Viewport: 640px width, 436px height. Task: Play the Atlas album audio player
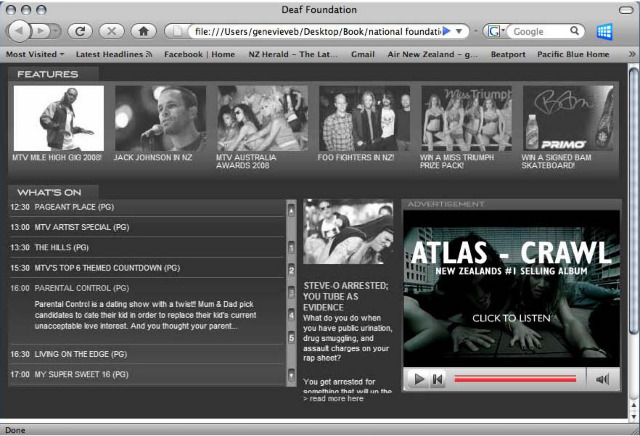(x=419, y=380)
